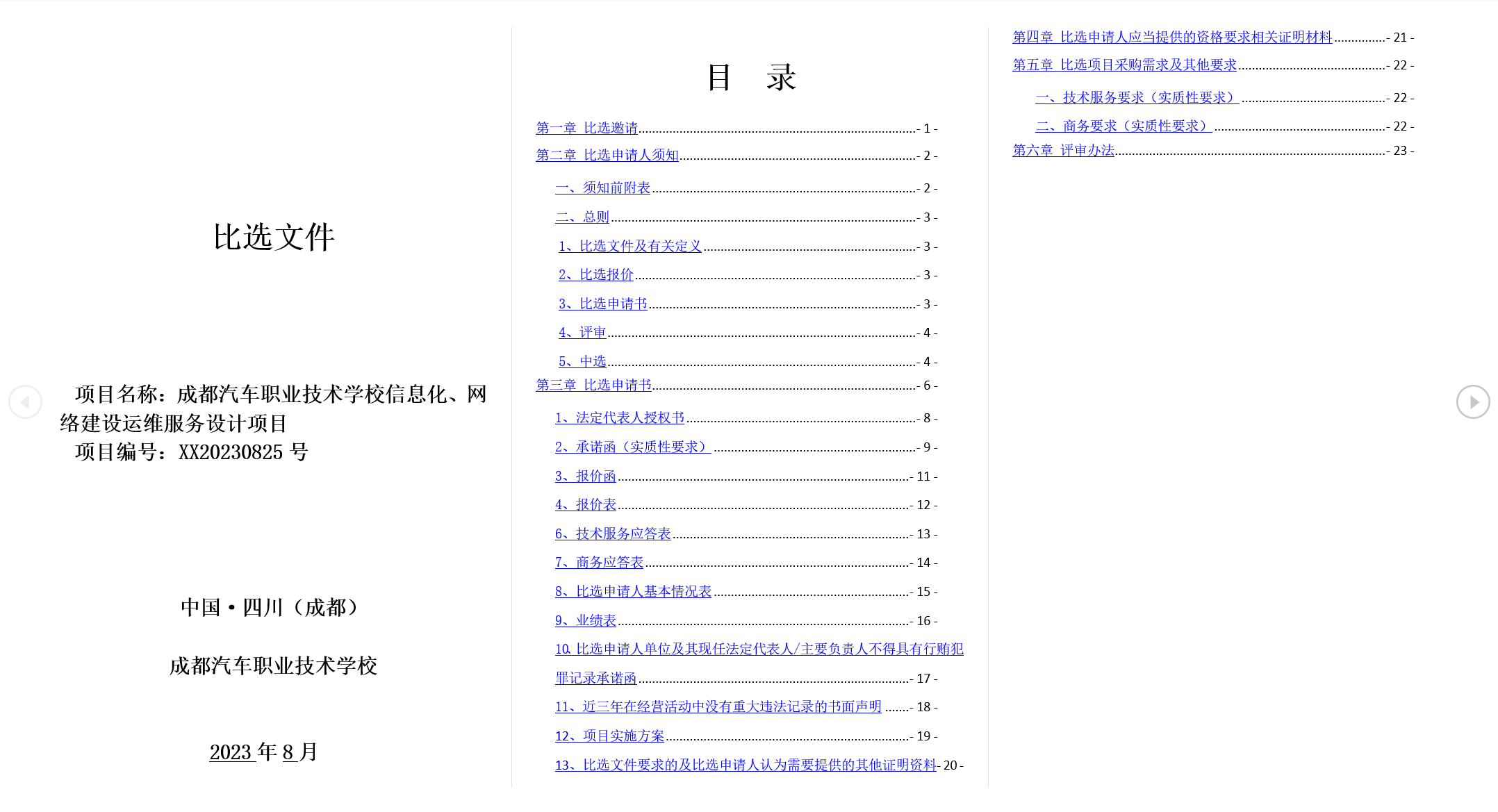Open link 第二章 比选申请人须知

point(607,155)
